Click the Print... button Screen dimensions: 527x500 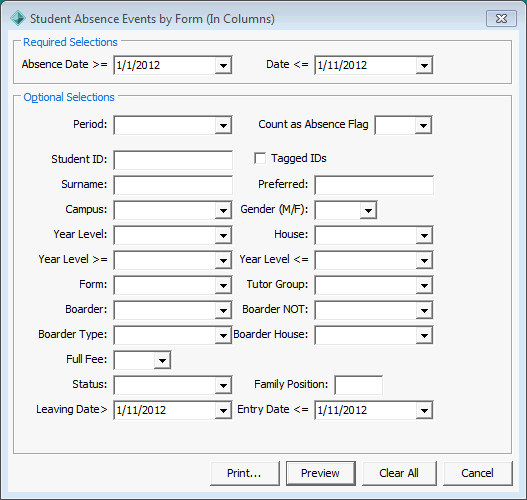[x=245, y=473]
